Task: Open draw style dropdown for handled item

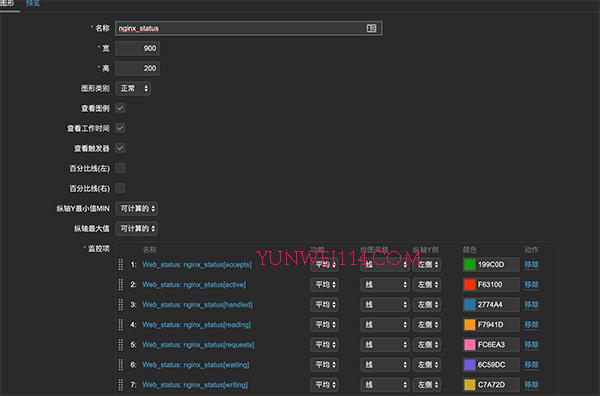Action: (385, 305)
